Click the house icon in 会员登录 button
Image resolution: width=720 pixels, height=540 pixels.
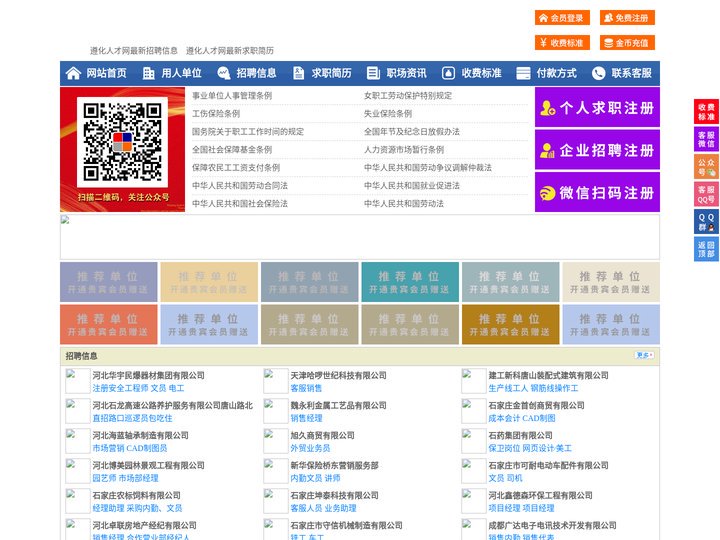click(x=544, y=18)
